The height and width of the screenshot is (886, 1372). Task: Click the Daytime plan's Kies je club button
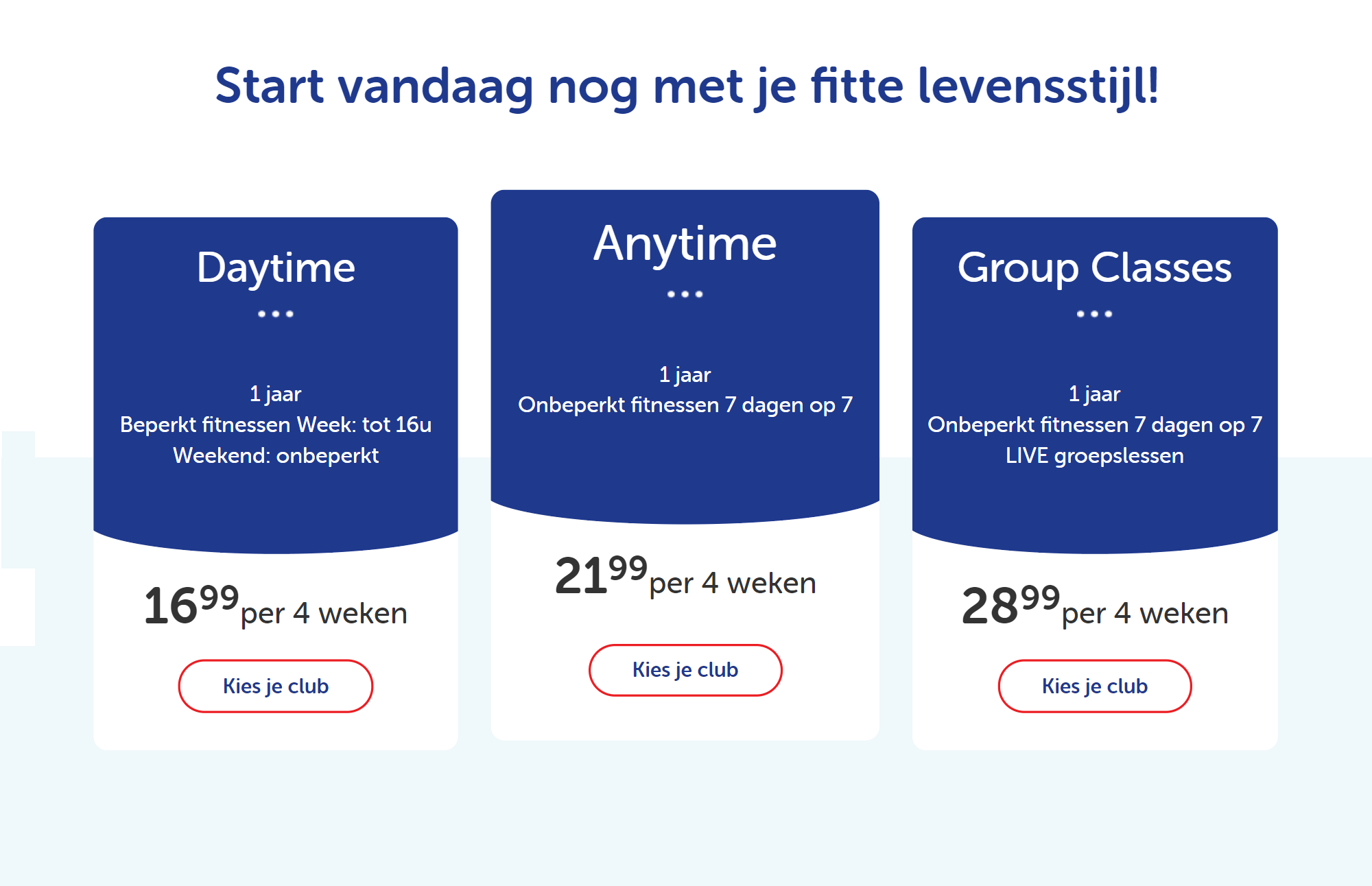tap(275, 686)
